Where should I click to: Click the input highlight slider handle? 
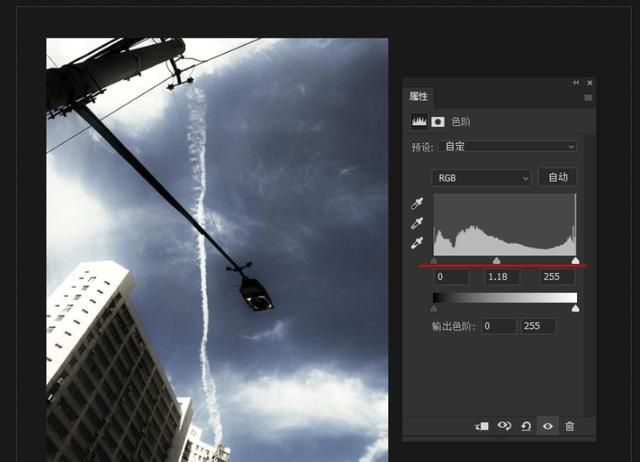tap(575, 260)
